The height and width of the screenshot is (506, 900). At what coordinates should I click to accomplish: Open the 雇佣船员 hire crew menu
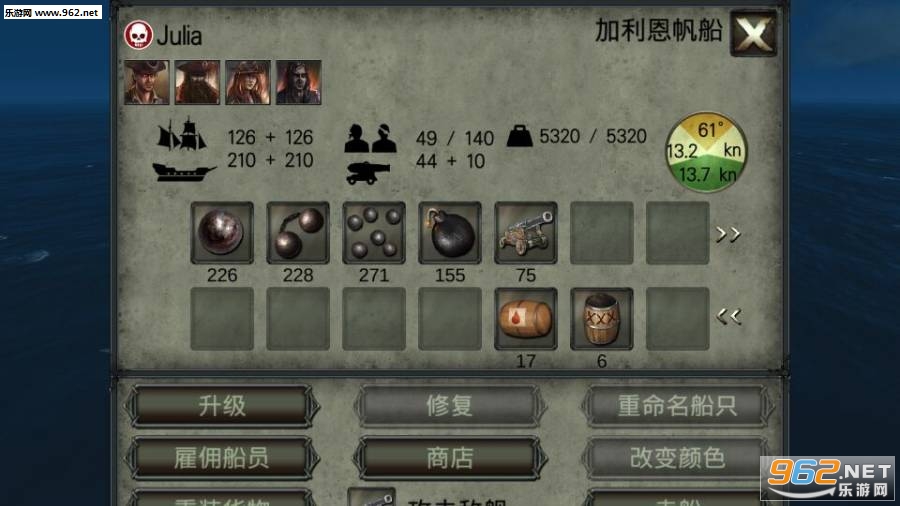tap(222, 458)
